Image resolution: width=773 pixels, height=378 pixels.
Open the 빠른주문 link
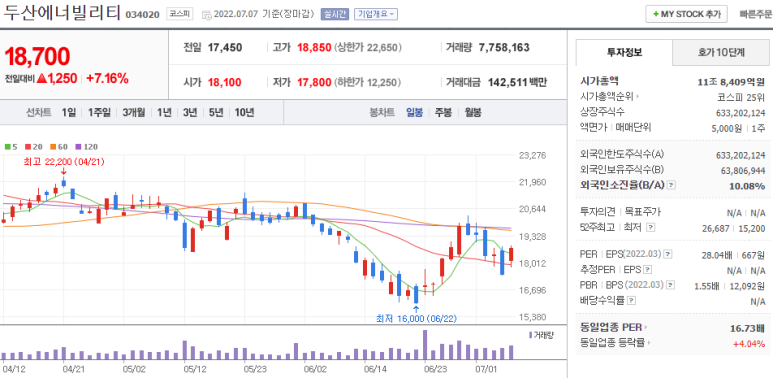click(x=756, y=14)
